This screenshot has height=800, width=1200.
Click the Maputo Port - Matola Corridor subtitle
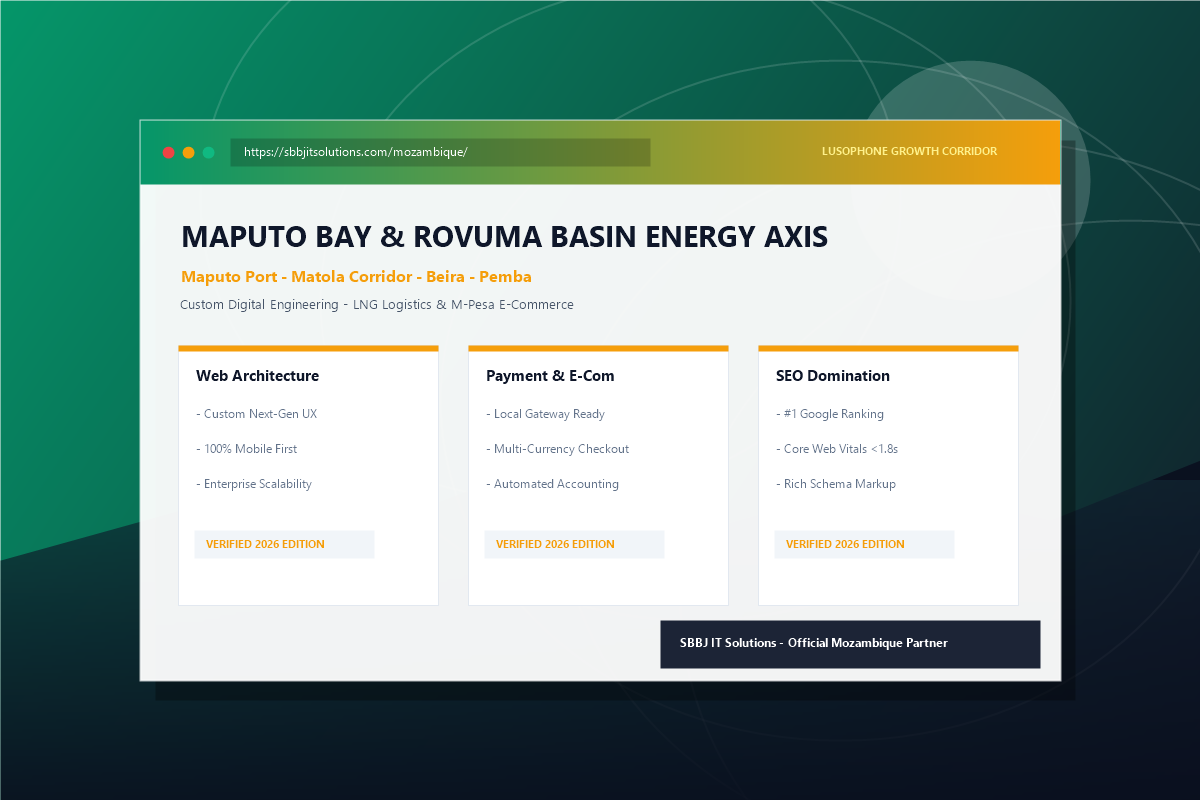coord(356,276)
